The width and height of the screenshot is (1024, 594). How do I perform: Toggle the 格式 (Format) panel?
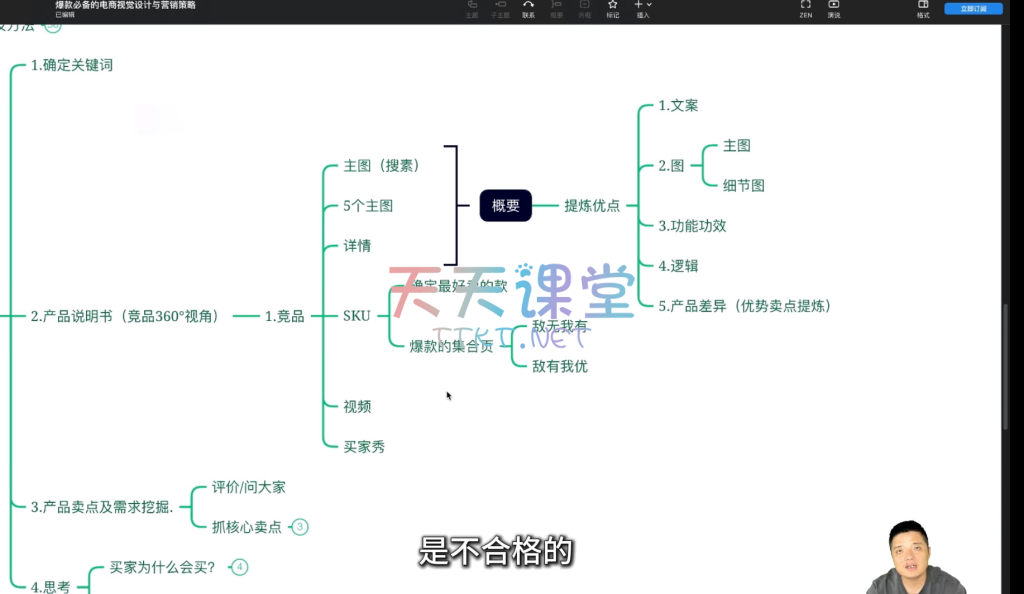(923, 9)
